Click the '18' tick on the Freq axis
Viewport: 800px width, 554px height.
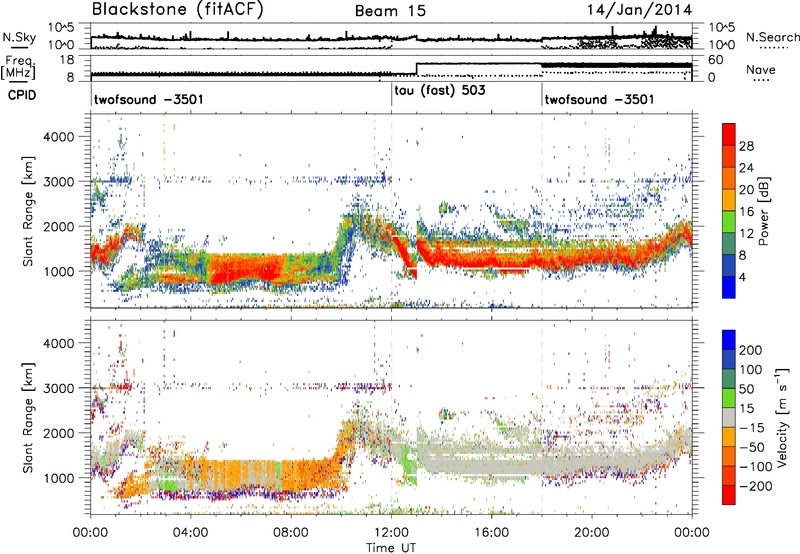67,60
